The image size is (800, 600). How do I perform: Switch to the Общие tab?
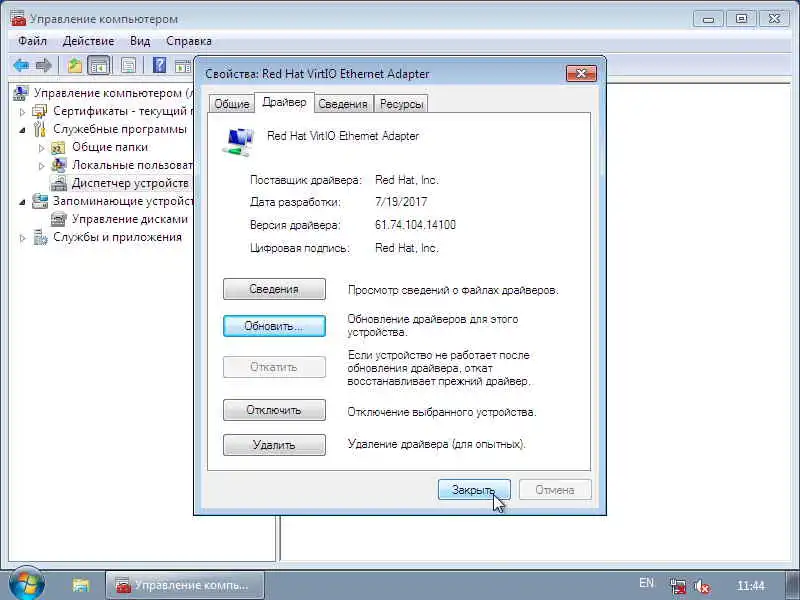tap(232, 104)
